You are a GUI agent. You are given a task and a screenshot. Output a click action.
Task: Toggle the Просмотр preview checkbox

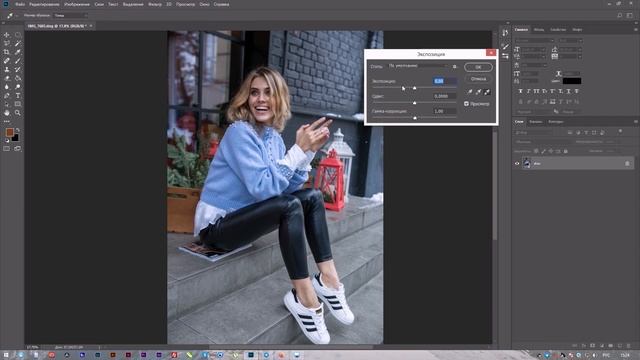466,104
